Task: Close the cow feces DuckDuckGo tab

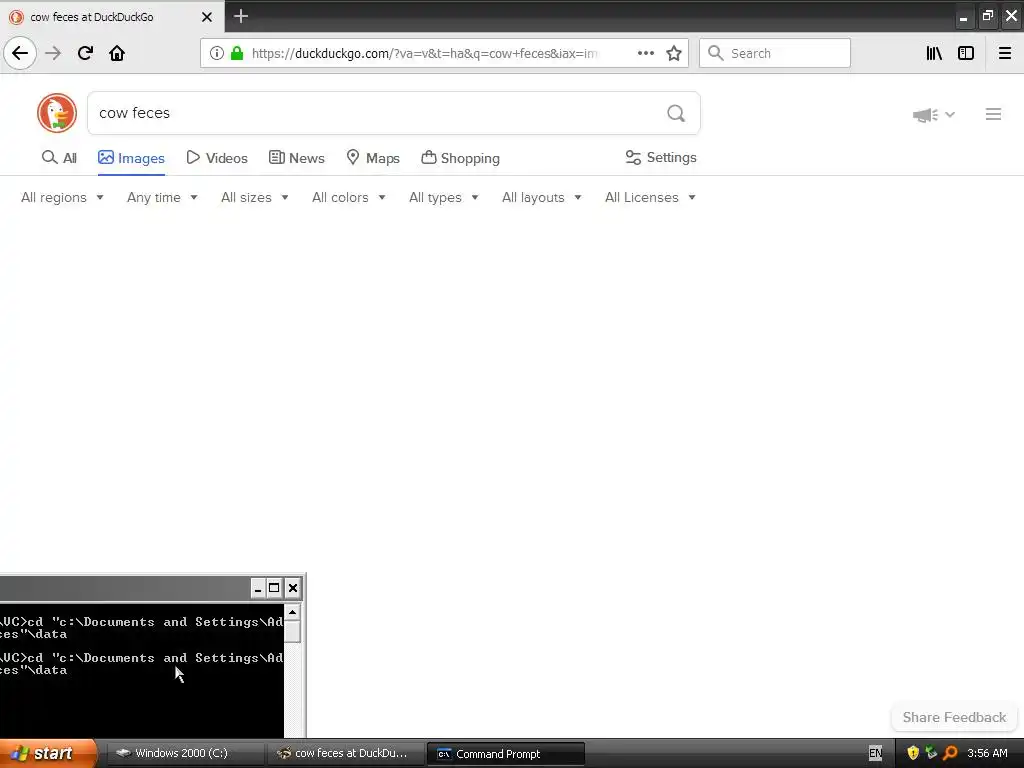Action: click(206, 17)
